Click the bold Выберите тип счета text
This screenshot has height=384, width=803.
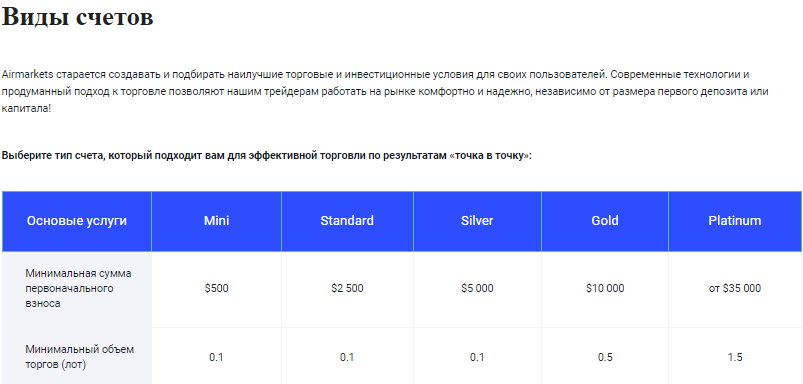click(267, 156)
